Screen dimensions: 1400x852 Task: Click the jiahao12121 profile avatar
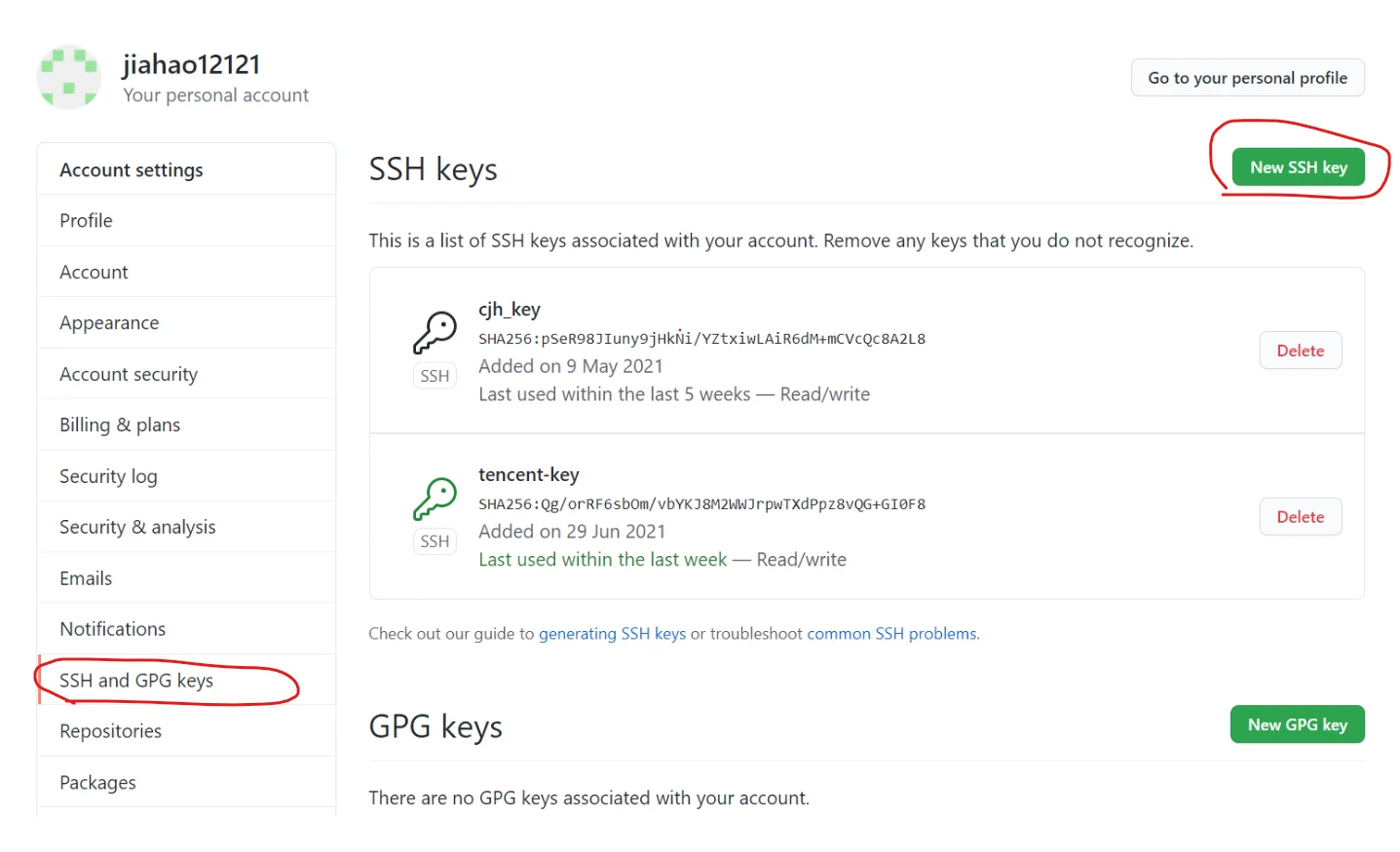[68, 77]
